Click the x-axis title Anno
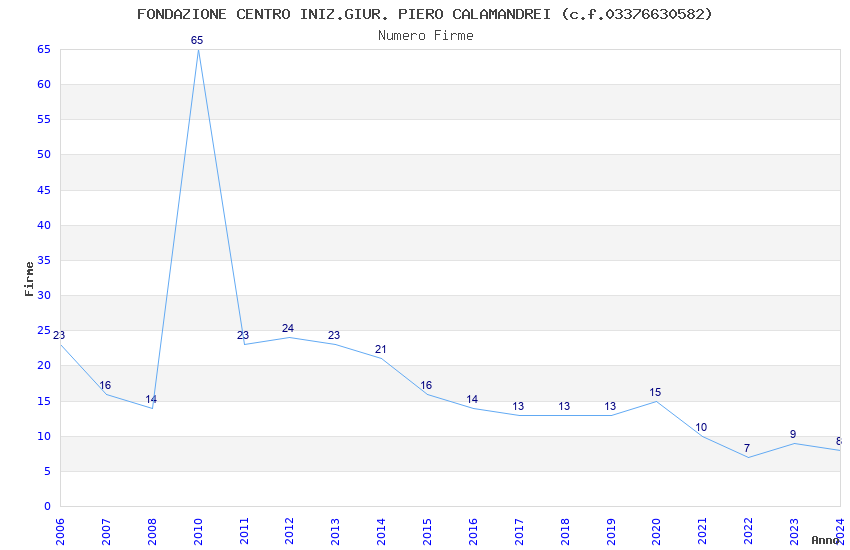This screenshot has height=550, width=850. click(825, 540)
